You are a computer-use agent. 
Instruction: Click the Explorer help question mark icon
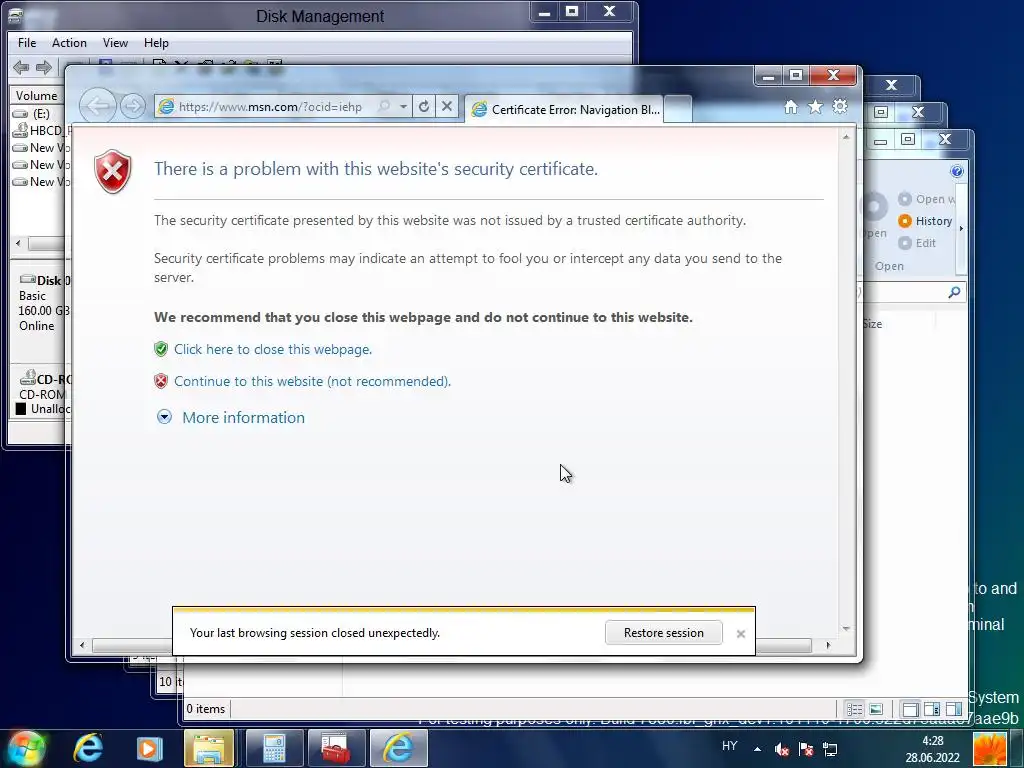tap(957, 171)
